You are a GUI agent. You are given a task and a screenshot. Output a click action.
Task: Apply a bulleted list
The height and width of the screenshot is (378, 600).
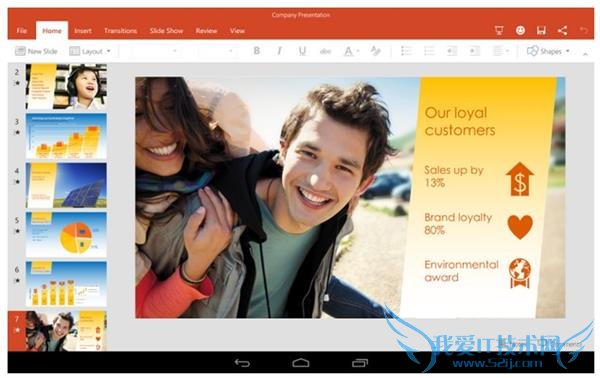coord(406,51)
